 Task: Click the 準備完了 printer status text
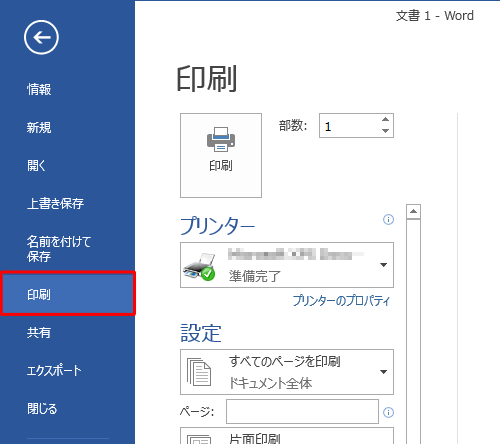(255, 276)
